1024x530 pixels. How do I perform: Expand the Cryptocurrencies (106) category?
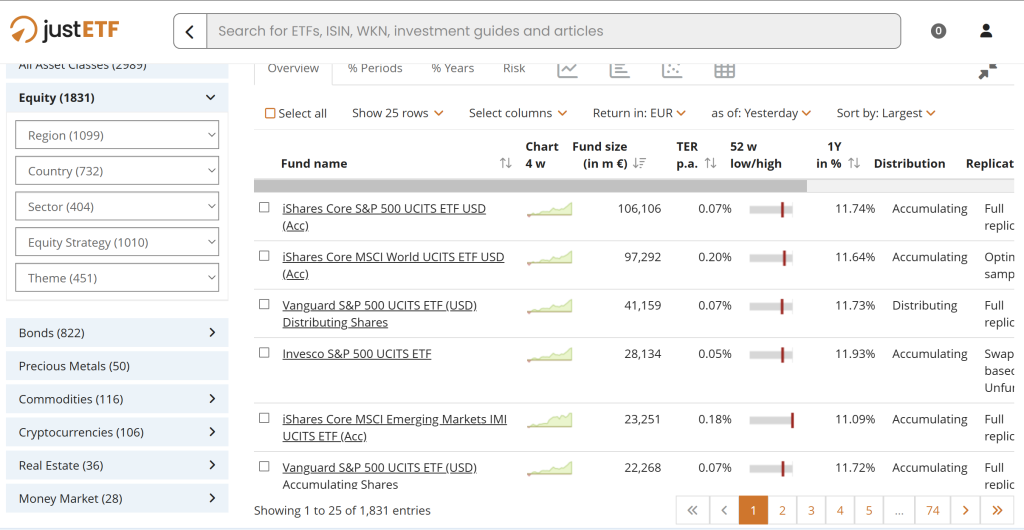coord(118,432)
